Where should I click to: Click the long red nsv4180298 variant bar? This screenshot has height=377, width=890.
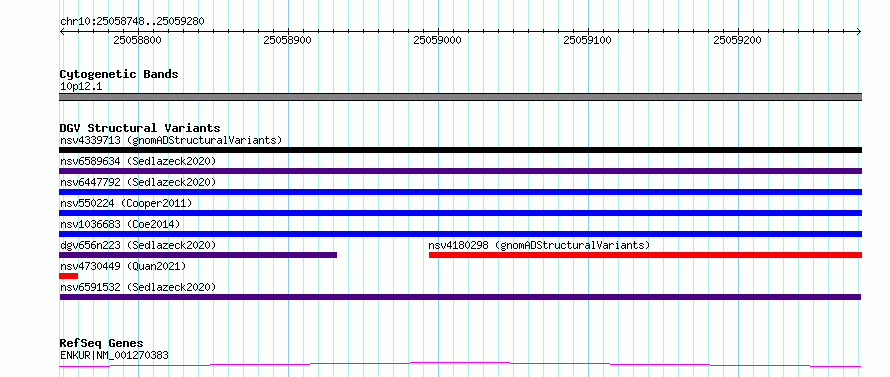[x=645, y=255]
